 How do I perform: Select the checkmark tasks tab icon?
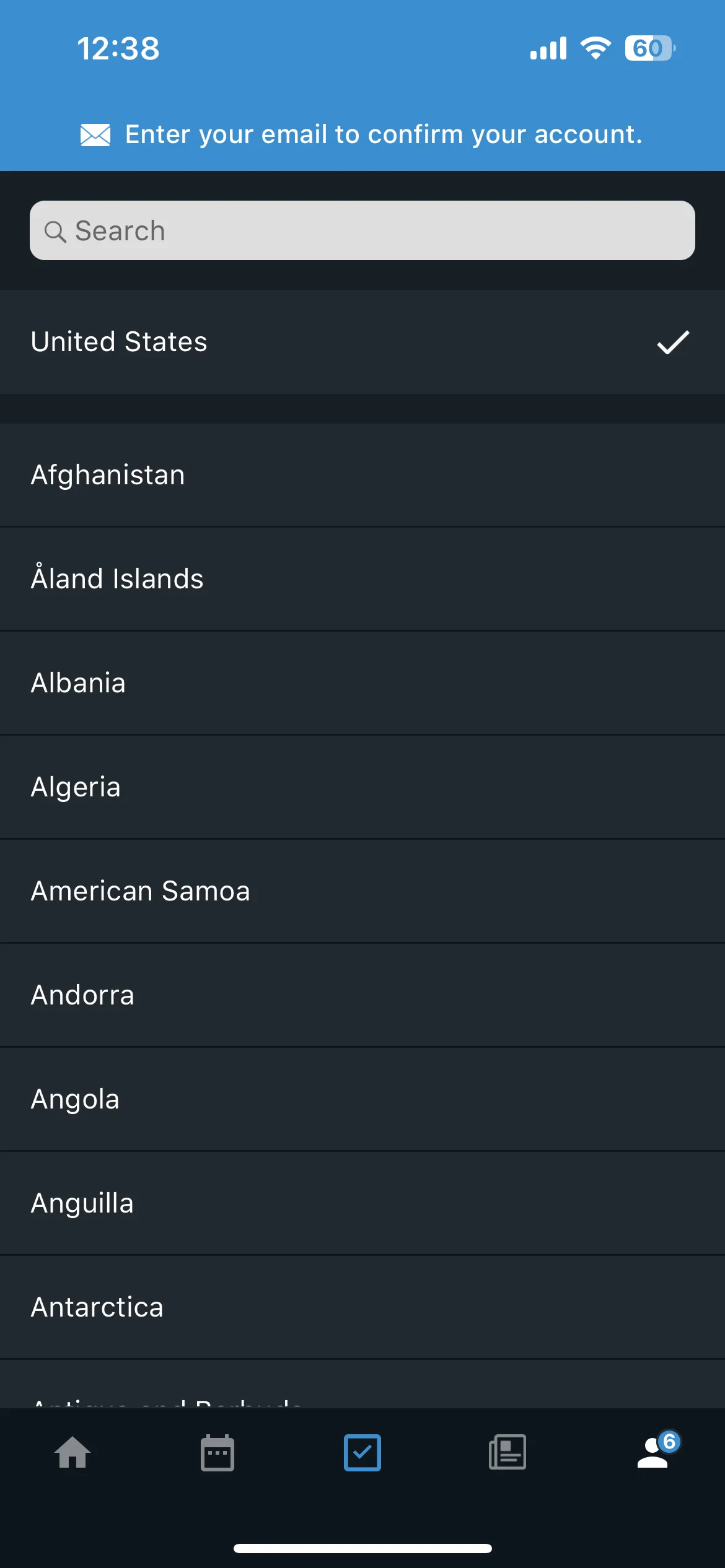(362, 1452)
